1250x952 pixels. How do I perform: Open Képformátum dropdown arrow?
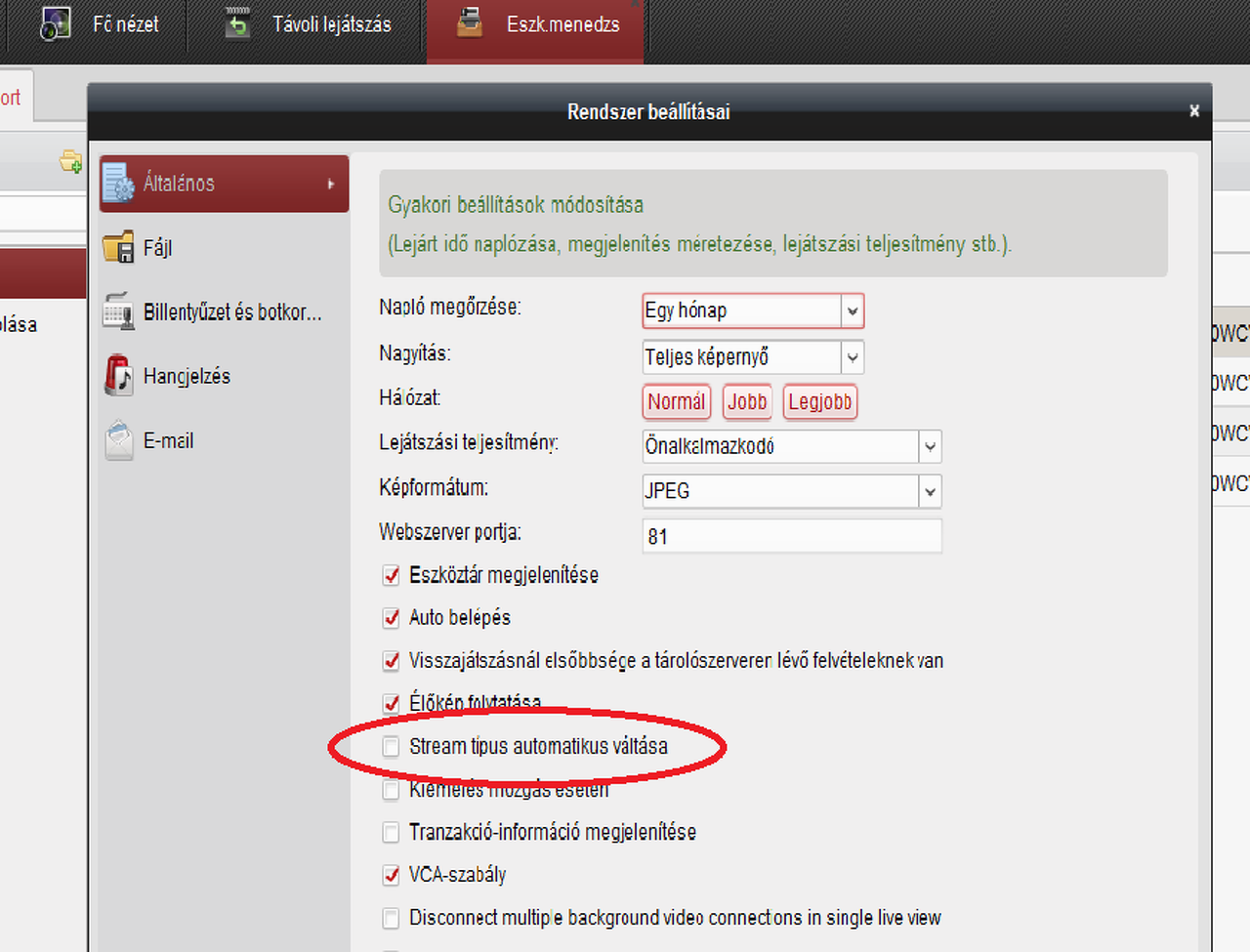click(x=930, y=491)
